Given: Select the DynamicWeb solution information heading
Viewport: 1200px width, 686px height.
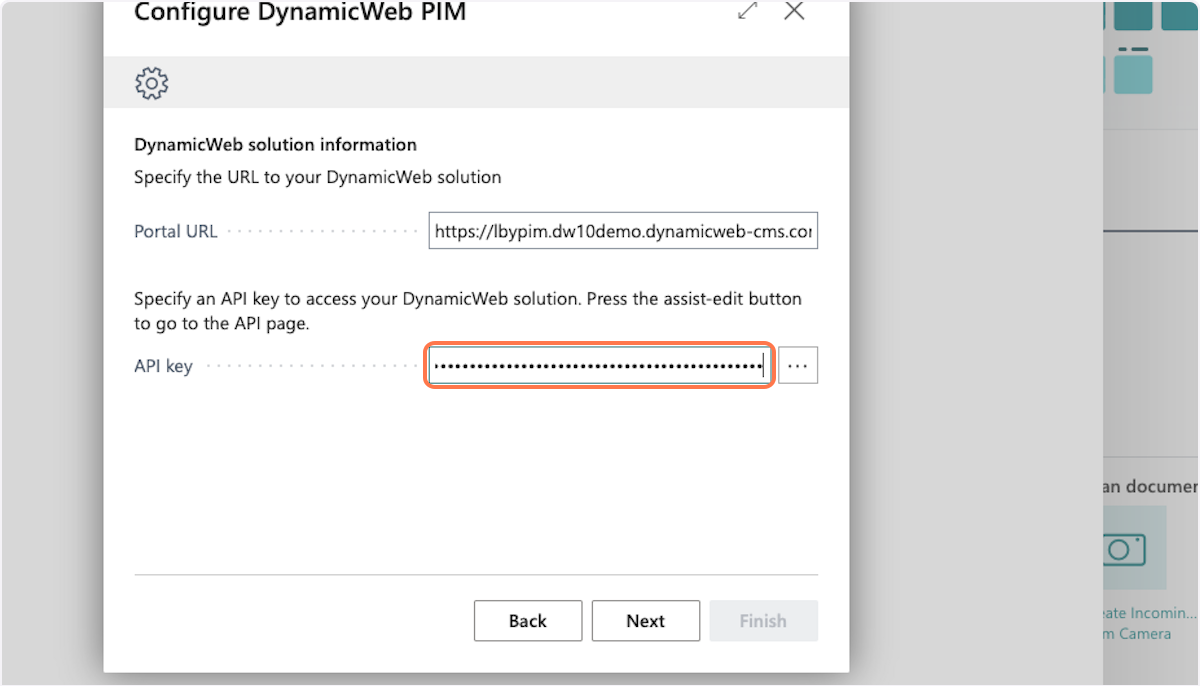Looking at the screenshot, I should coord(275,145).
